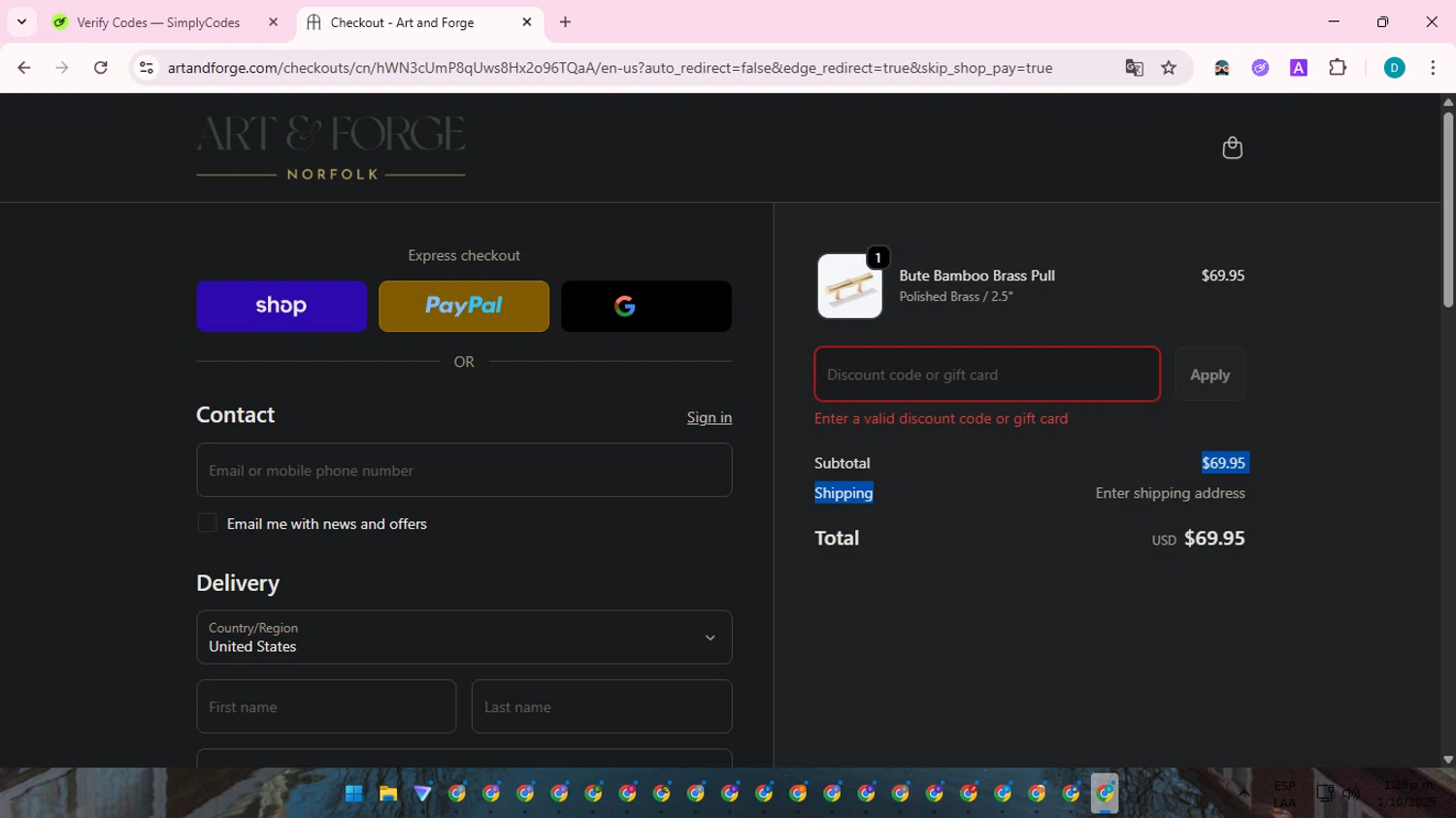The height and width of the screenshot is (818, 1456).
Task: Click the 'Enter a valid discount code' error
Action: tap(941, 418)
